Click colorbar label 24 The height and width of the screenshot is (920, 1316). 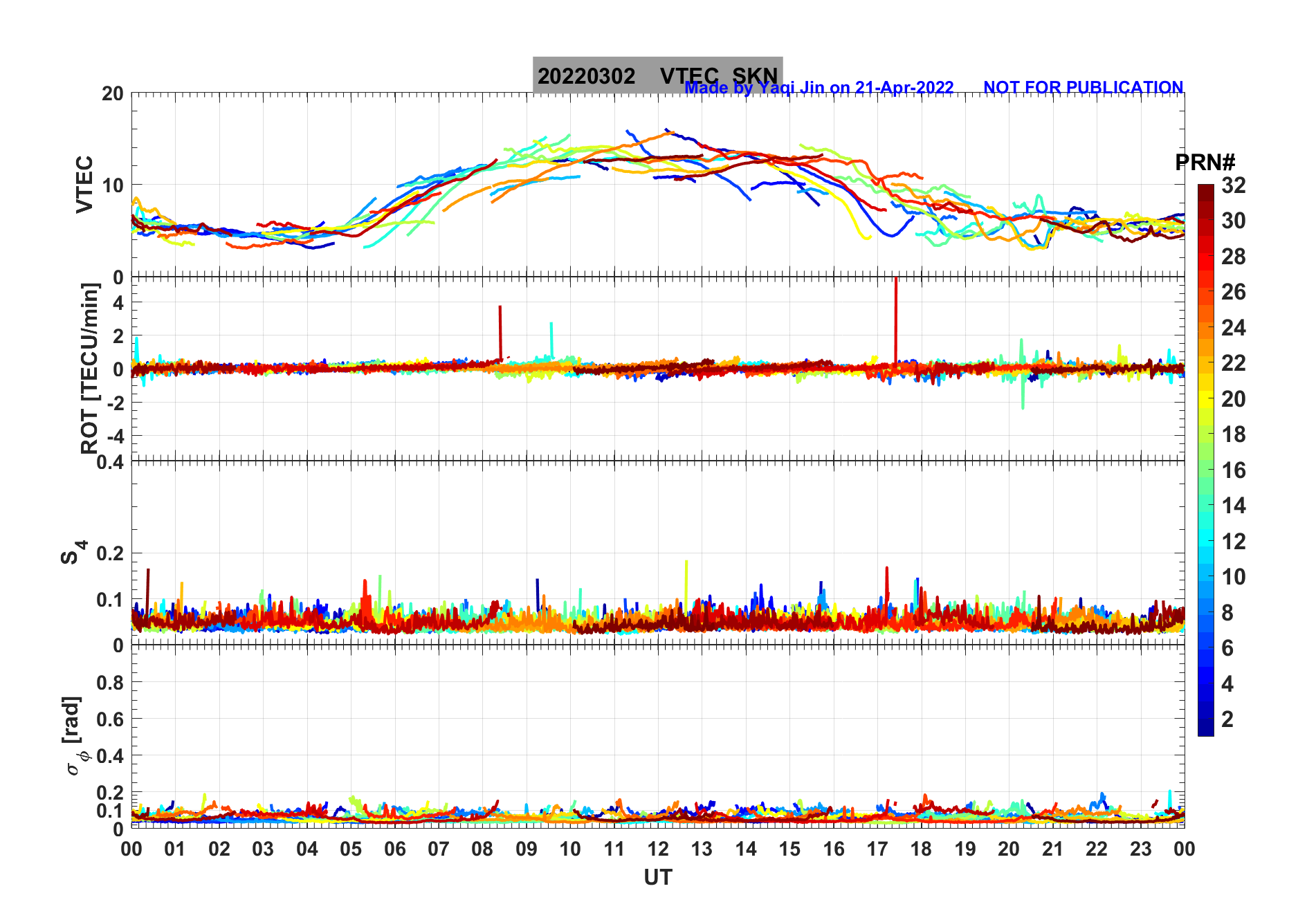1233,328
